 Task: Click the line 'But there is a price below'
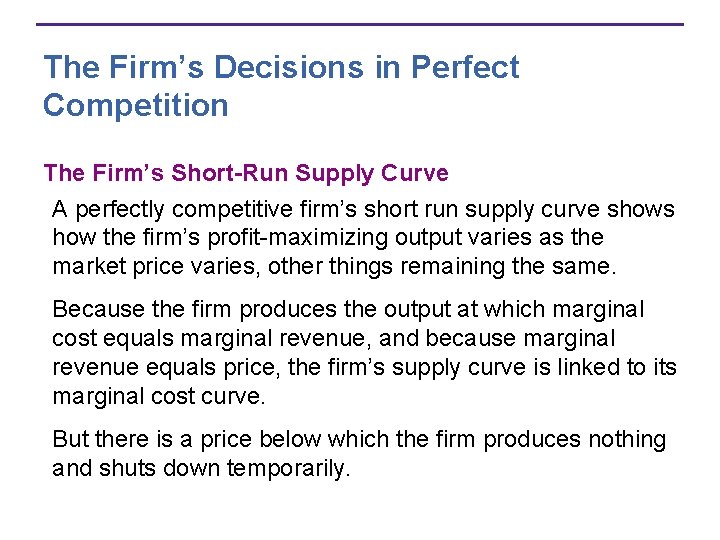point(359,439)
